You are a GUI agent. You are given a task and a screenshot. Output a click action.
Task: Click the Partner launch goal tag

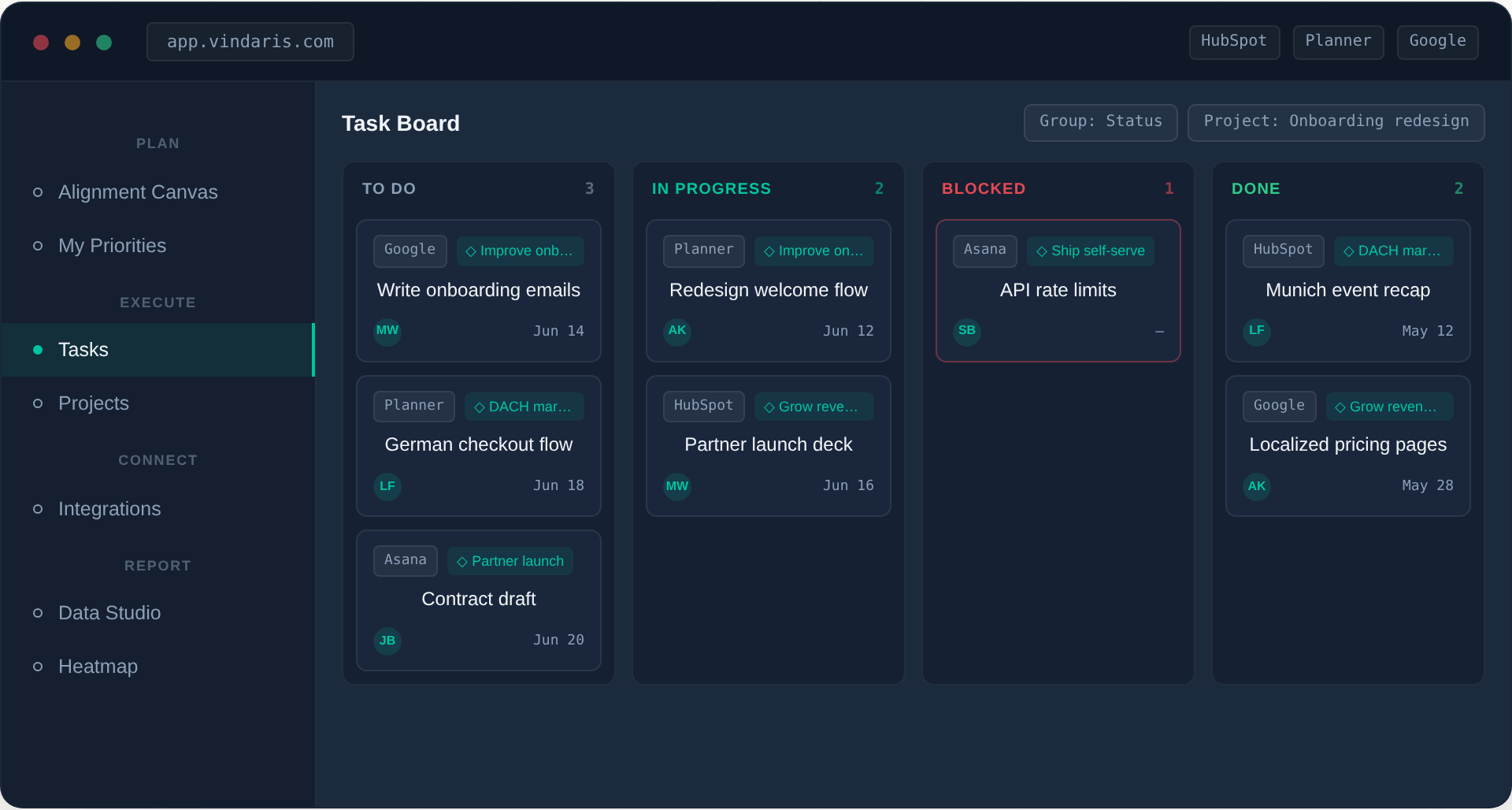510,561
